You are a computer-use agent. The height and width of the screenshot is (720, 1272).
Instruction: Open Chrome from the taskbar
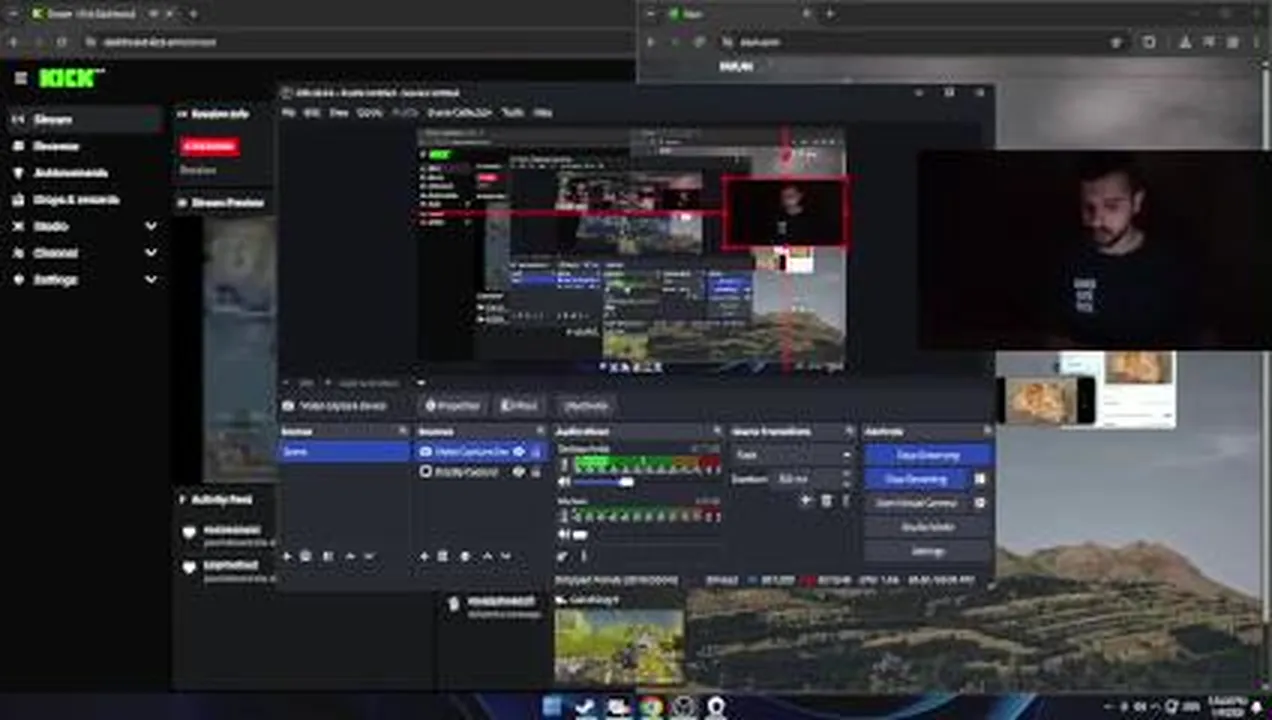651,707
